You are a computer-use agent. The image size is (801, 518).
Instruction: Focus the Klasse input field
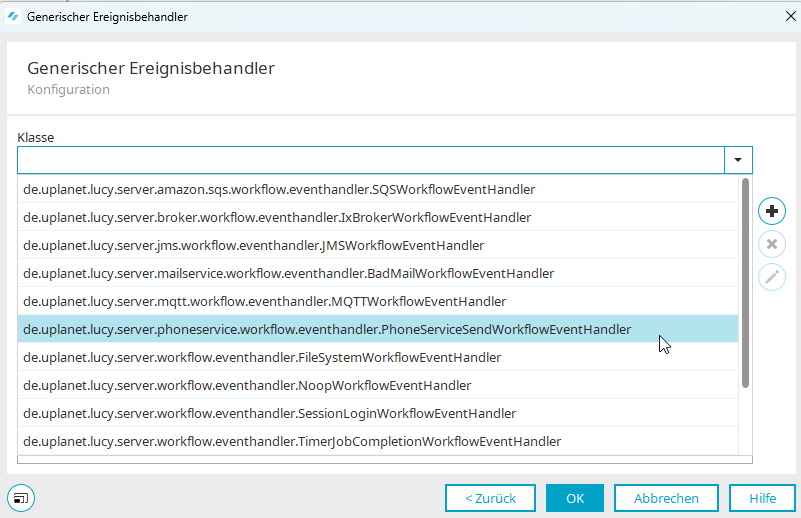(x=371, y=160)
